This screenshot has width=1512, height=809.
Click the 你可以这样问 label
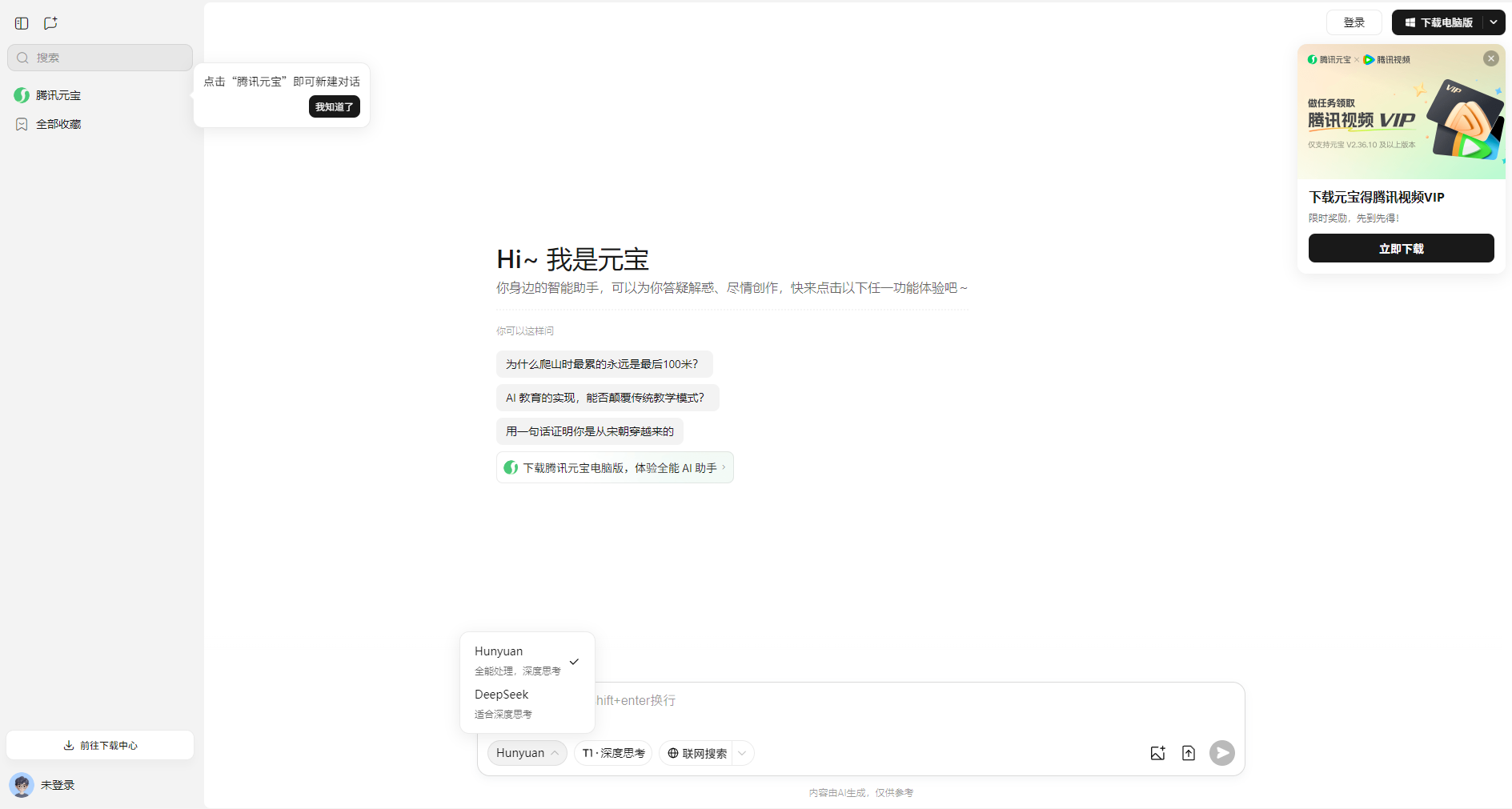pos(525,330)
